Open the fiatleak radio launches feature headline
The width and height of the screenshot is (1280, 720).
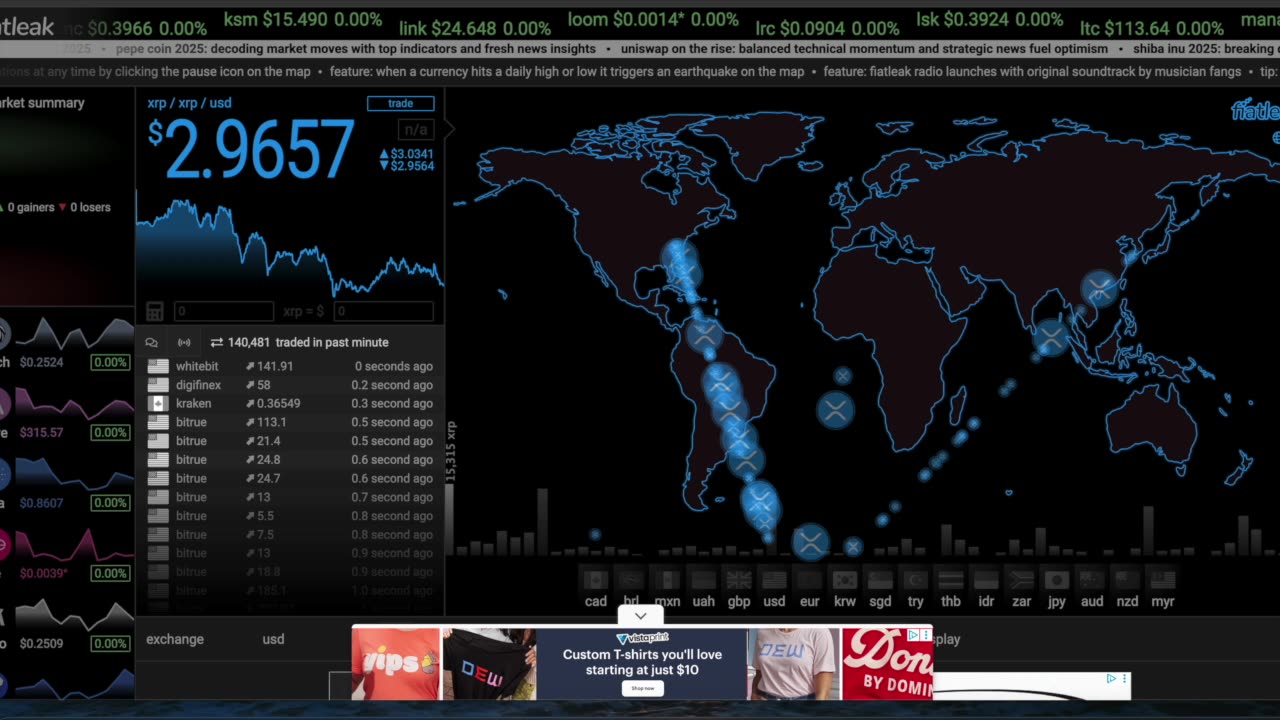click(1032, 72)
